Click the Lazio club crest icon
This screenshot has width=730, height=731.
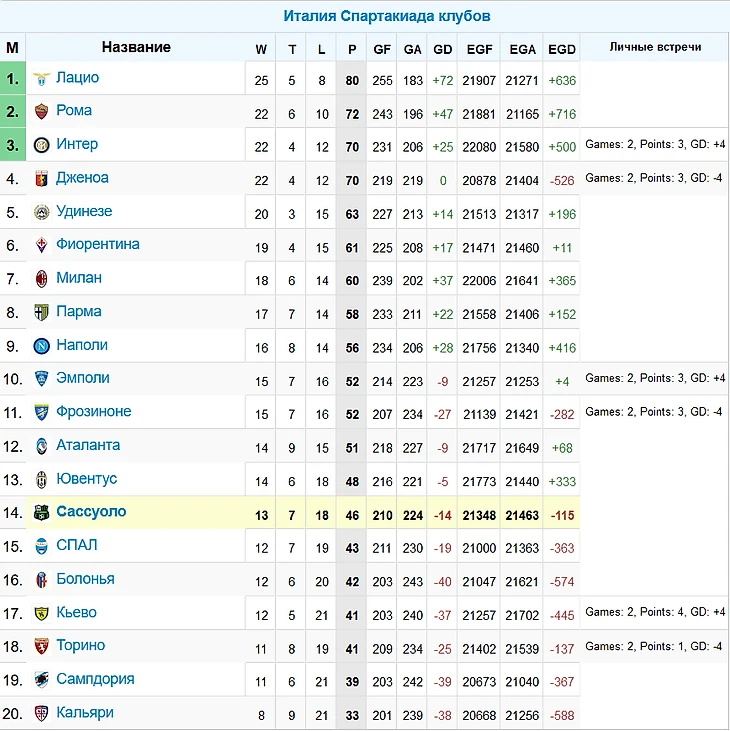pos(42,78)
